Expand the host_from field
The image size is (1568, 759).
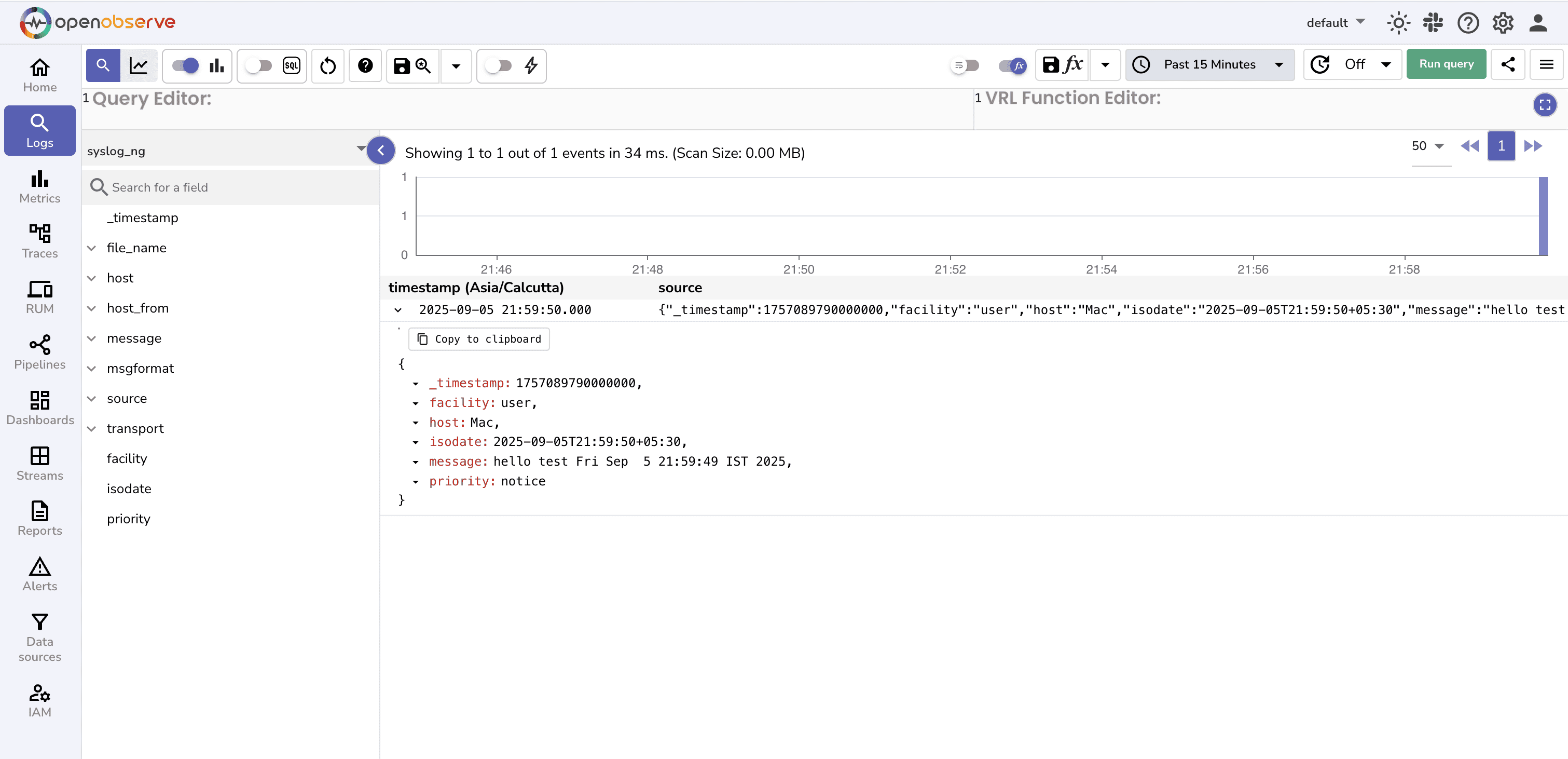pyautogui.click(x=92, y=308)
